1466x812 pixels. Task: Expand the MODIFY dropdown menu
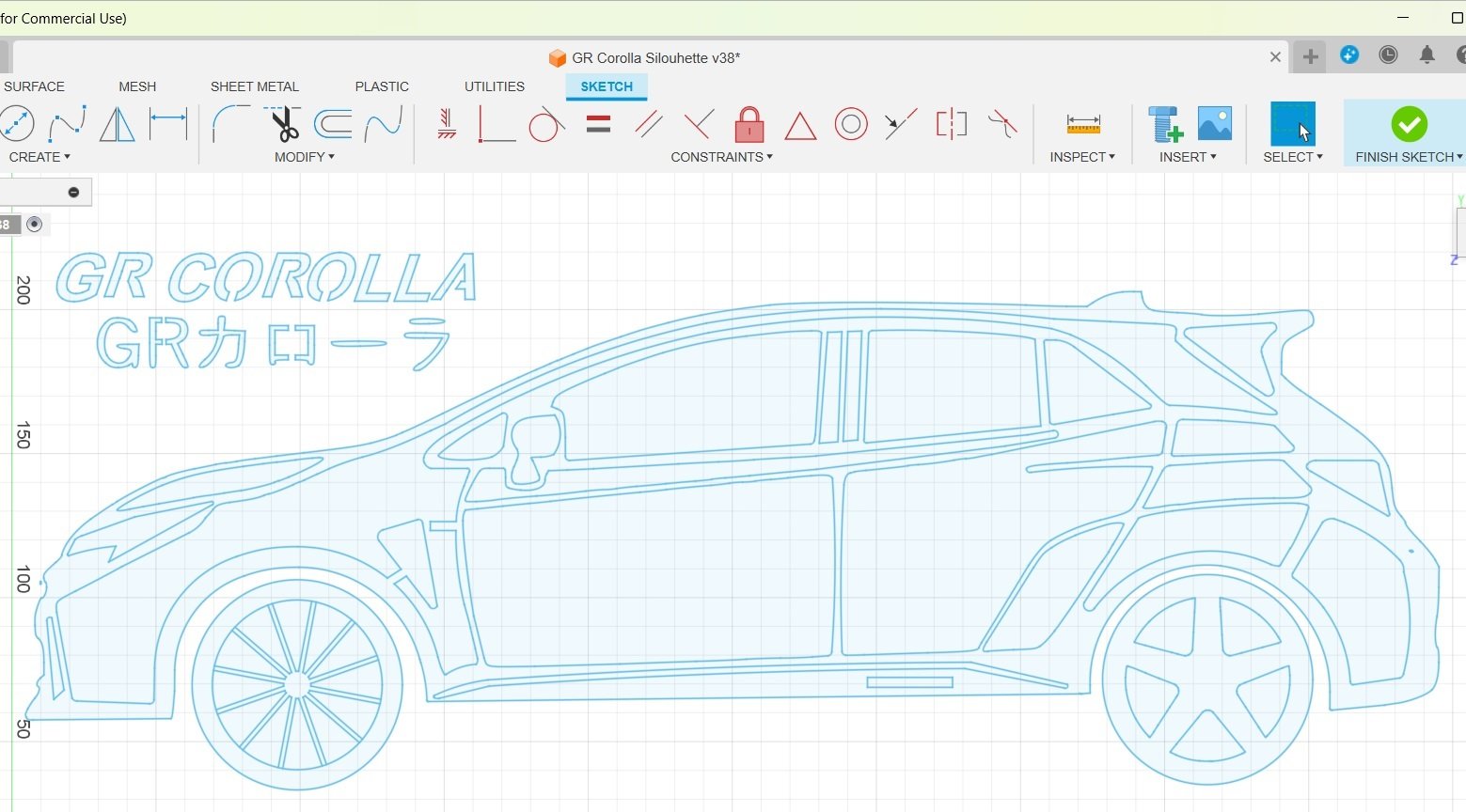[x=305, y=157]
